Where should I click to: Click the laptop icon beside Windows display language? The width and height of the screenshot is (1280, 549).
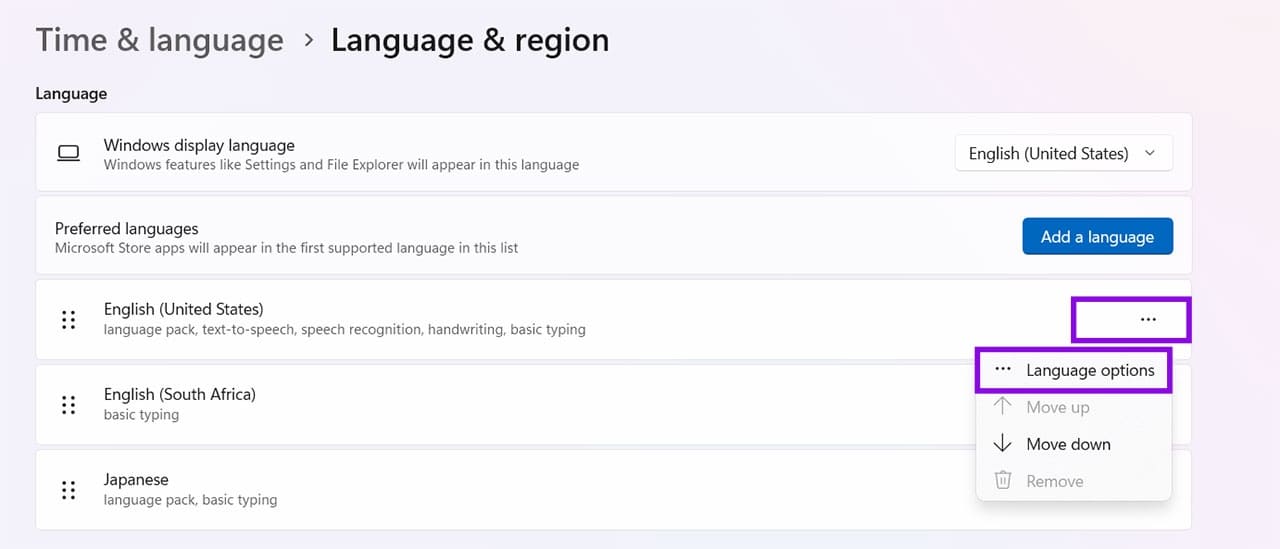[68, 153]
